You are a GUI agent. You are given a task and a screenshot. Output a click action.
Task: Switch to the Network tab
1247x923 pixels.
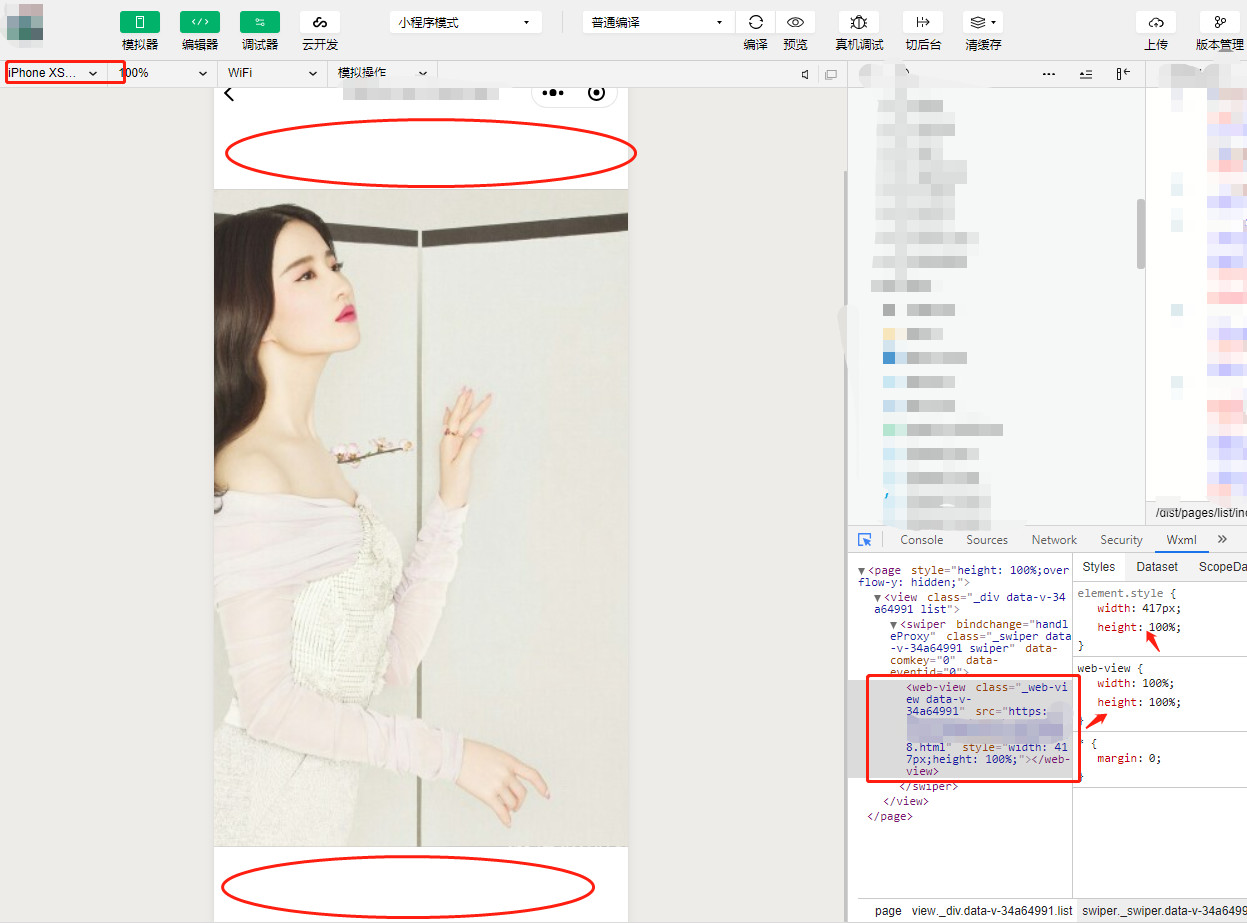coord(1054,540)
